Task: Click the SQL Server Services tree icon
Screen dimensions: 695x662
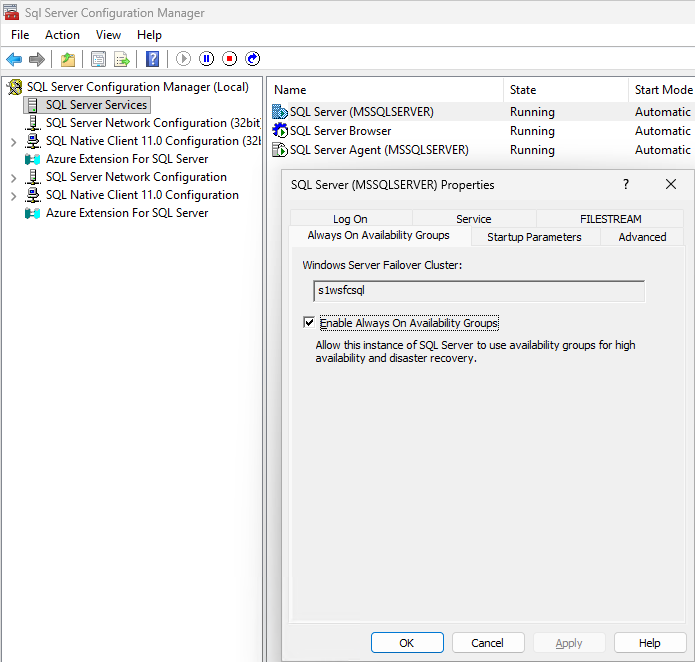Action: click(x=32, y=105)
